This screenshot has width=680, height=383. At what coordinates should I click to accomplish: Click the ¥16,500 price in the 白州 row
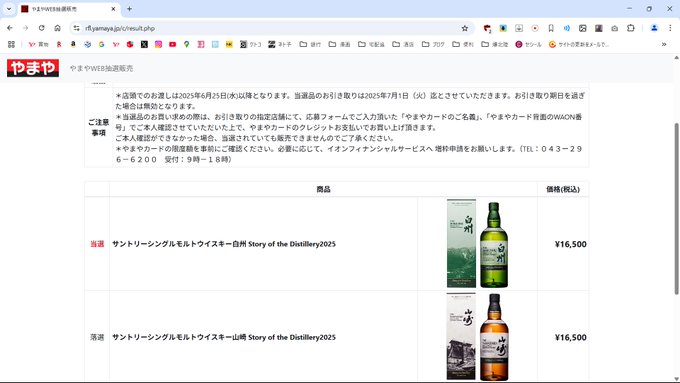point(570,244)
